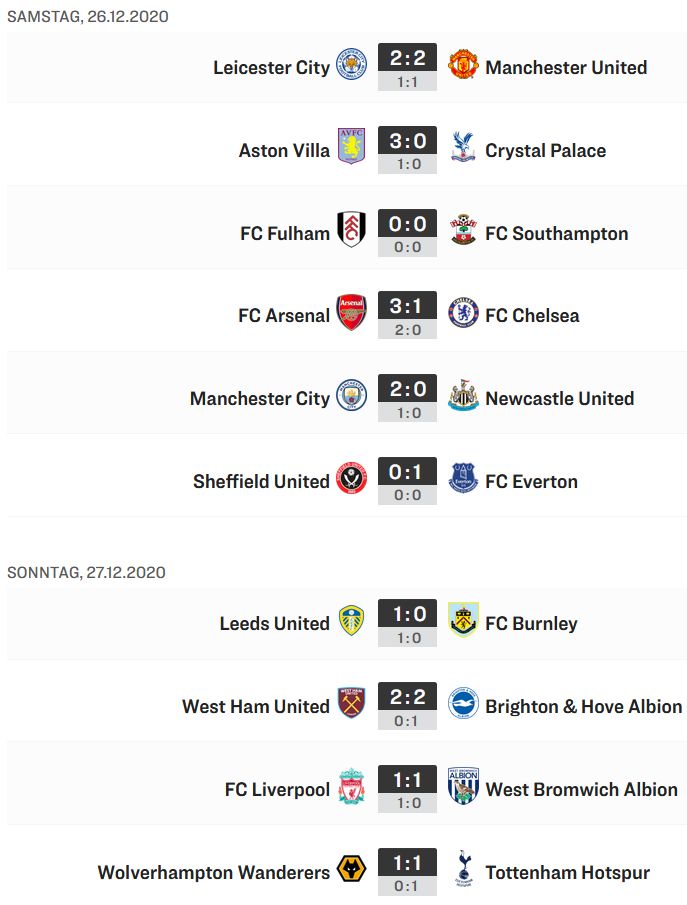The width and height of the screenshot is (687, 905).
Task: Open the FC Chelsea team link
Action: pyautogui.click(x=532, y=316)
